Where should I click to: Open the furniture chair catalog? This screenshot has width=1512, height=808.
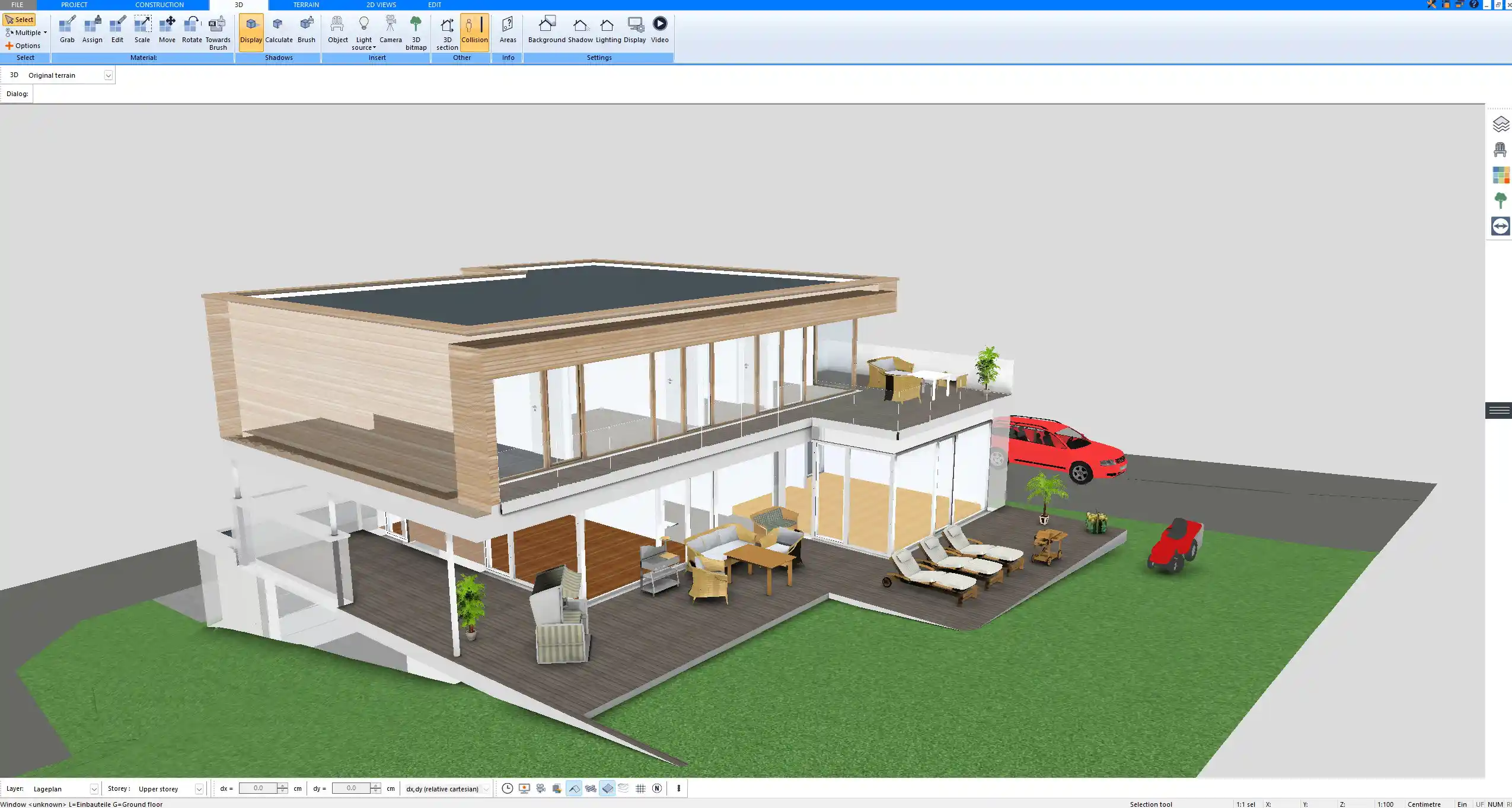pyautogui.click(x=1501, y=149)
